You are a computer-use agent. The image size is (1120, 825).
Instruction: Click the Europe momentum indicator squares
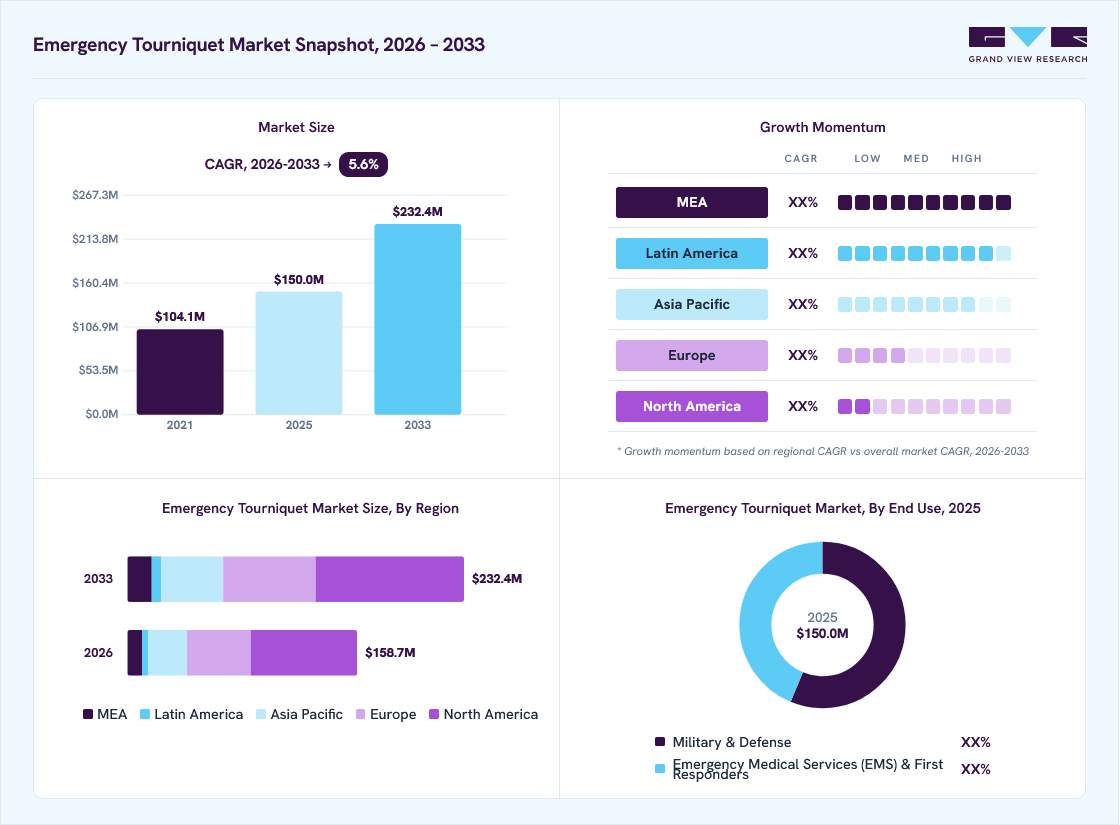pos(924,356)
